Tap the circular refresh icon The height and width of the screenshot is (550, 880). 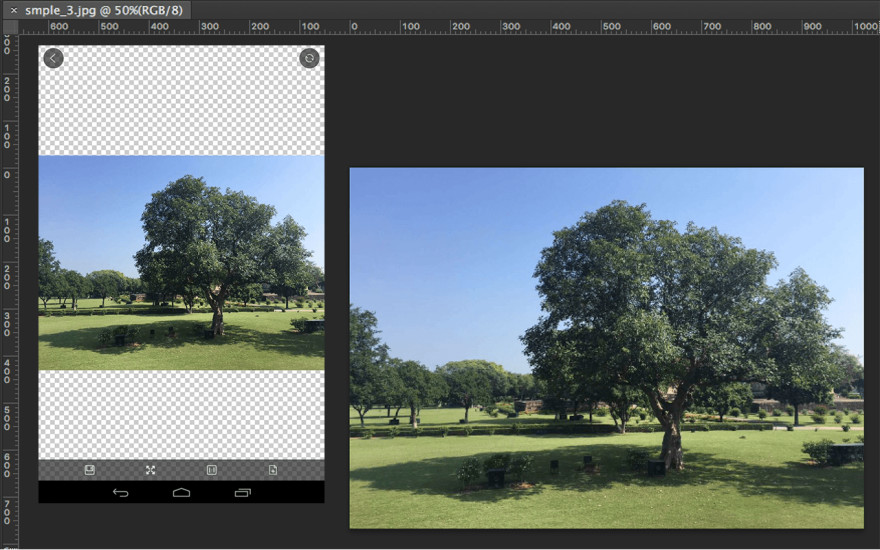click(x=309, y=59)
